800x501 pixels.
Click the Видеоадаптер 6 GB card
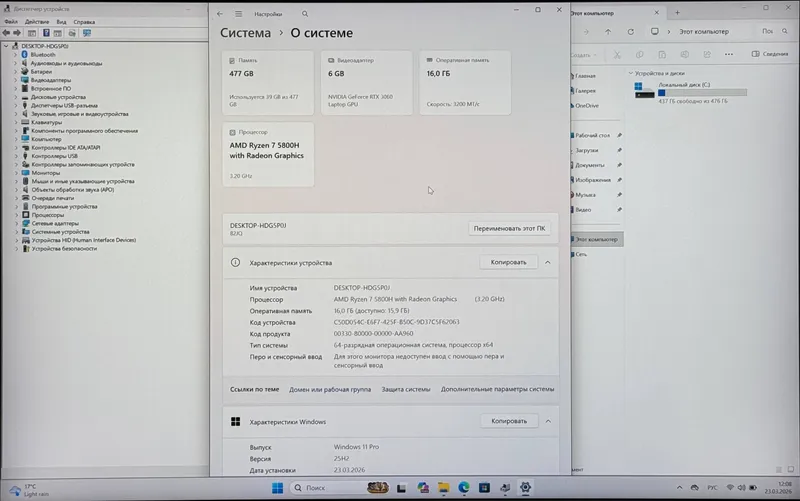coord(366,83)
